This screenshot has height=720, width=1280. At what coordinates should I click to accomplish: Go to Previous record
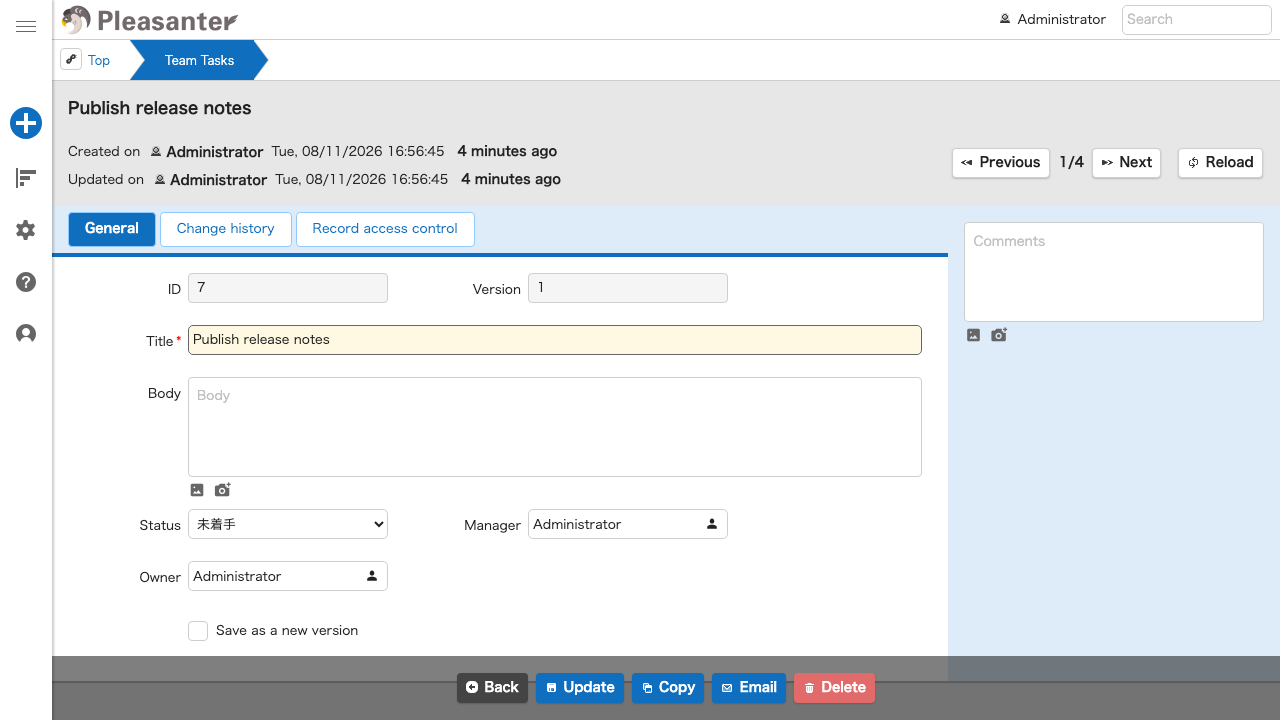1001,162
